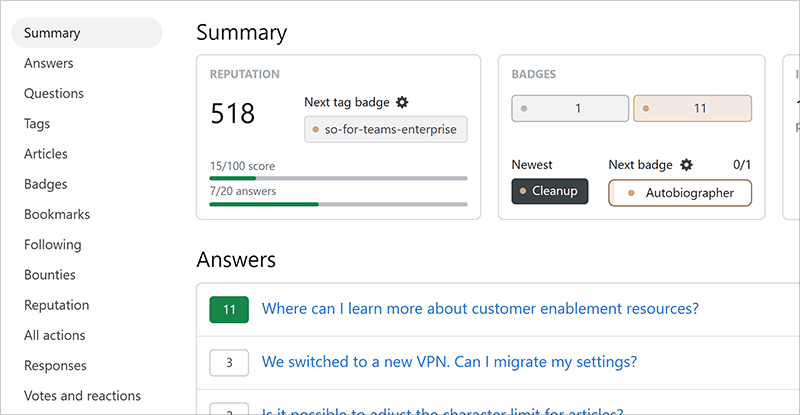Click the bronze badge count showing 11
This screenshot has height=415, width=800.
coord(692,108)
